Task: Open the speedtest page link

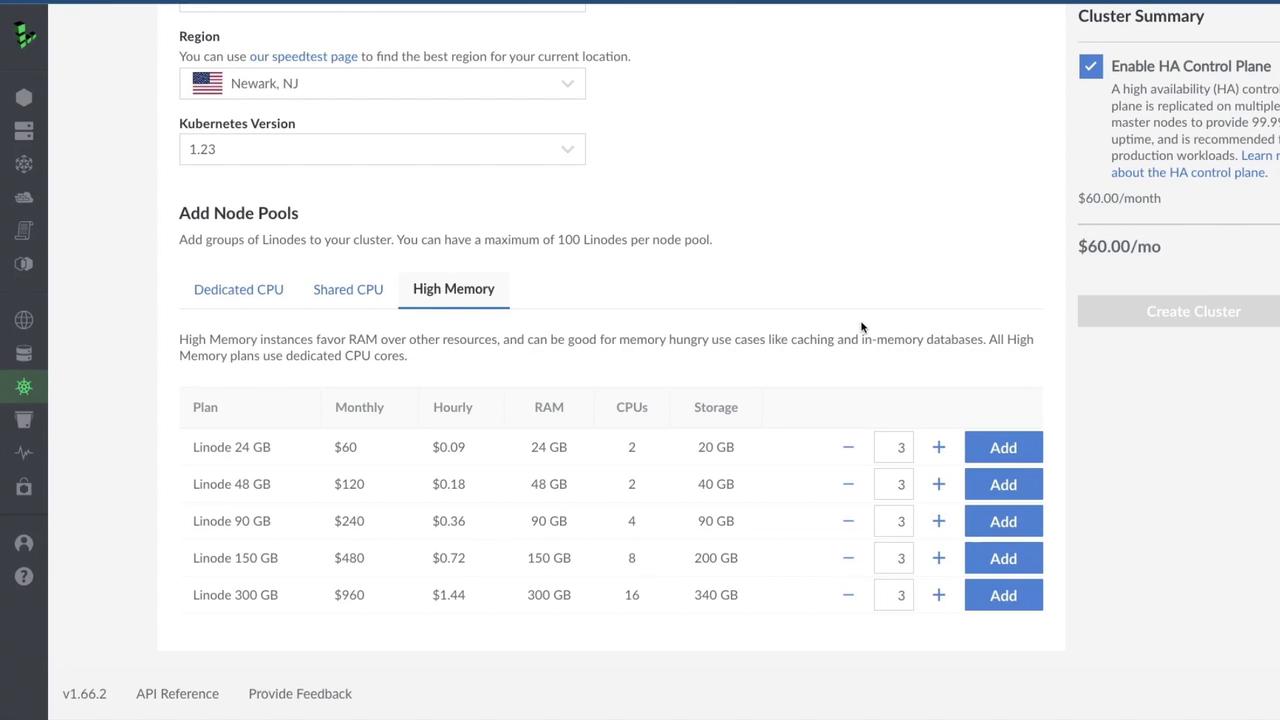Action: tap(303, 56)
